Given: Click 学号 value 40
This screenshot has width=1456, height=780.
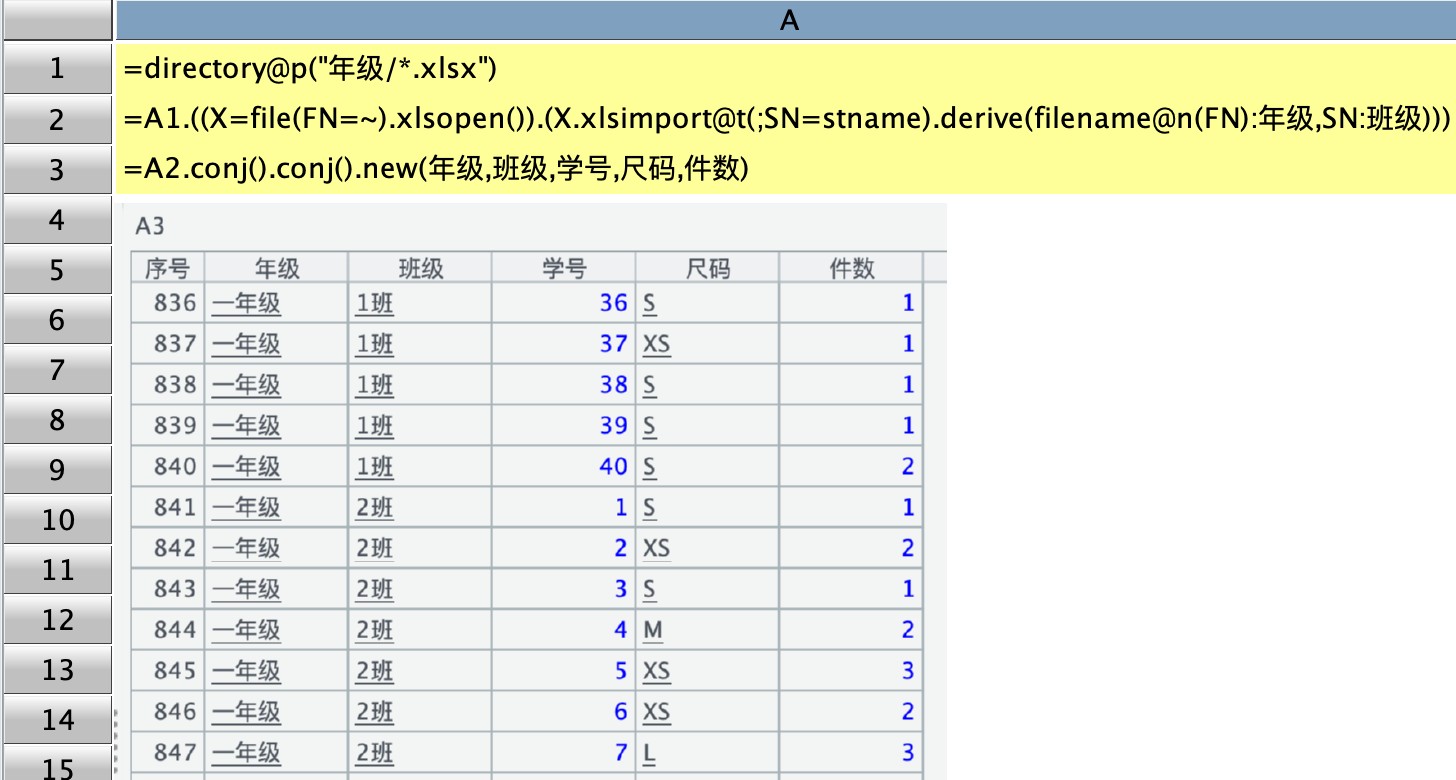Looking at the screenshot, I should tap(613, 467).
